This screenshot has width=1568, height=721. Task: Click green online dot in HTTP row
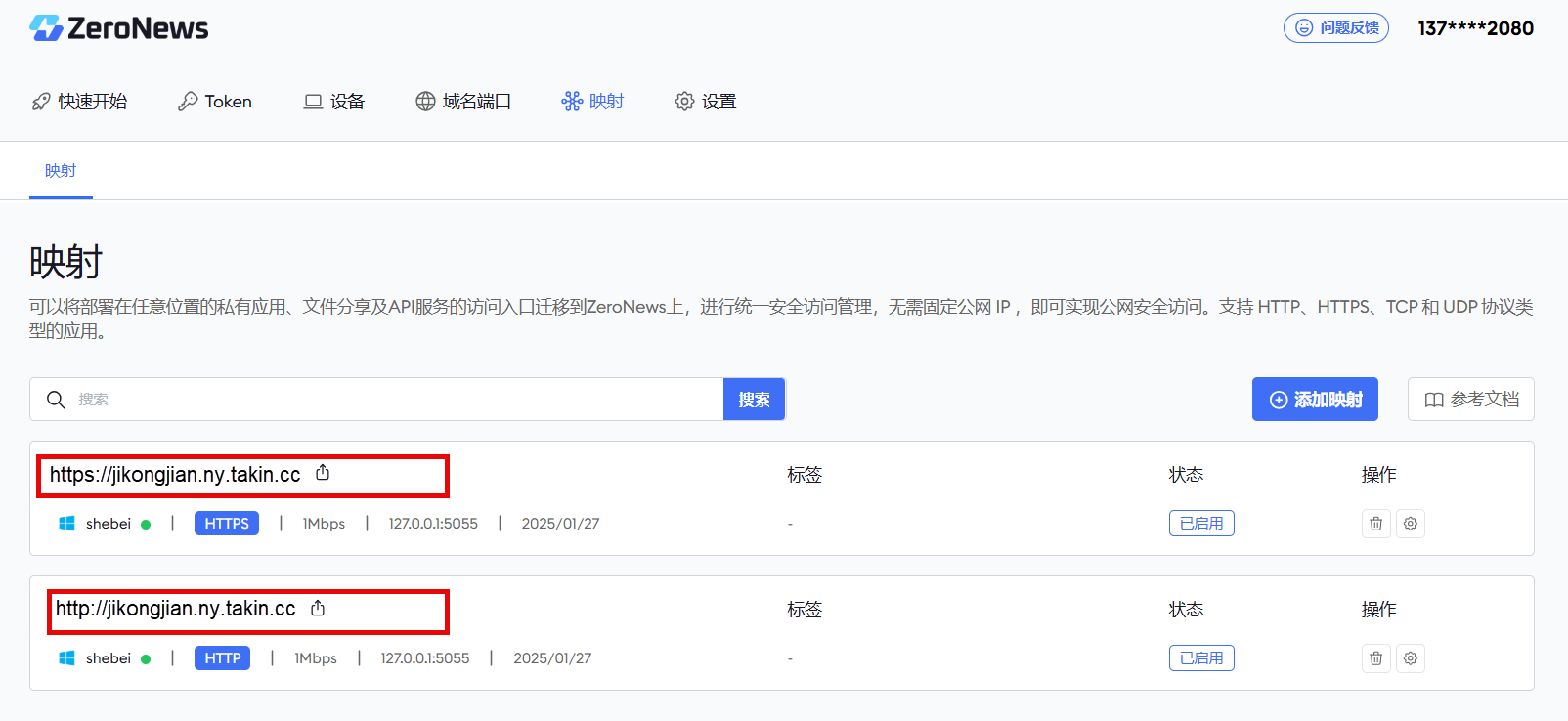point(146,659)
